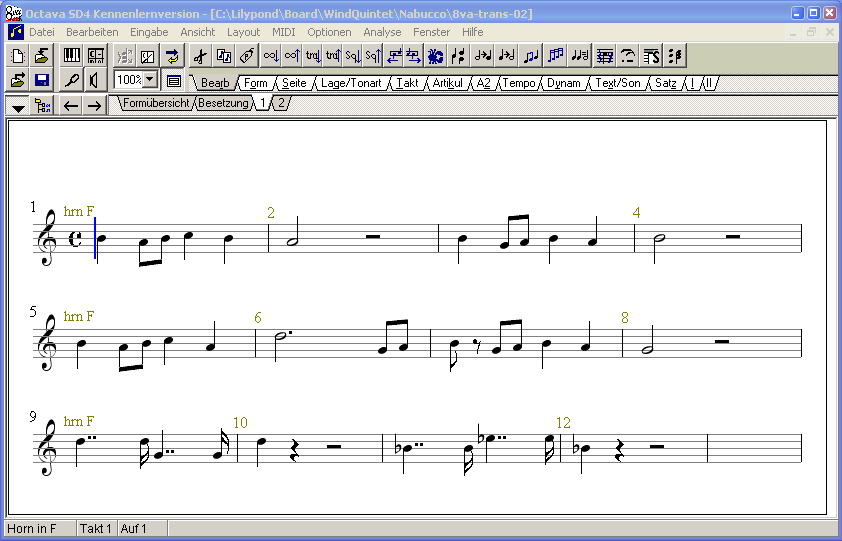
Task: Click the slashed square icon
Action: (148, 56)
